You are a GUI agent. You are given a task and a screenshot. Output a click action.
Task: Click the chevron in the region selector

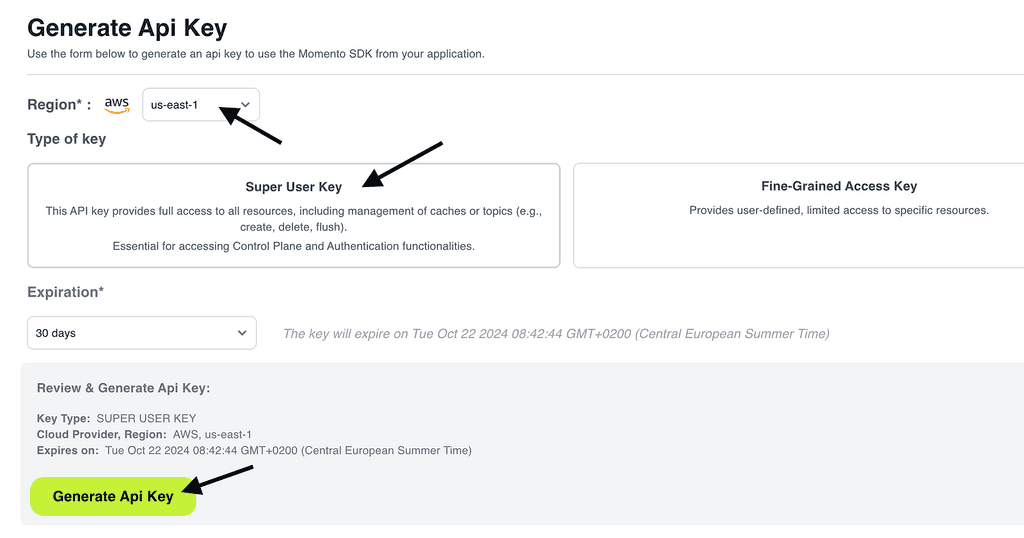[246, 105]
